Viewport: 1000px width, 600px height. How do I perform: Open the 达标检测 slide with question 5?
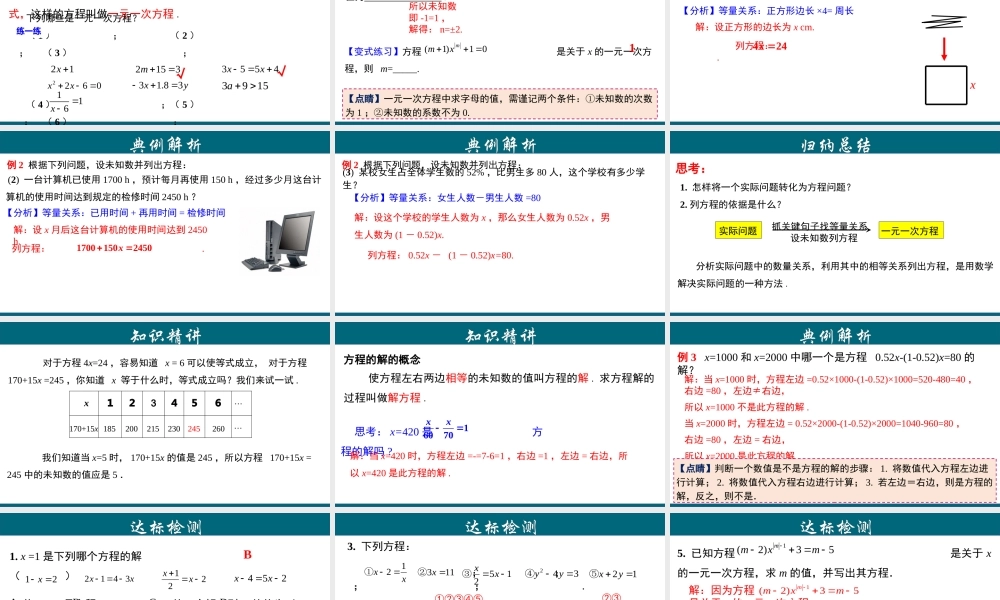click(x=835, y=557)
